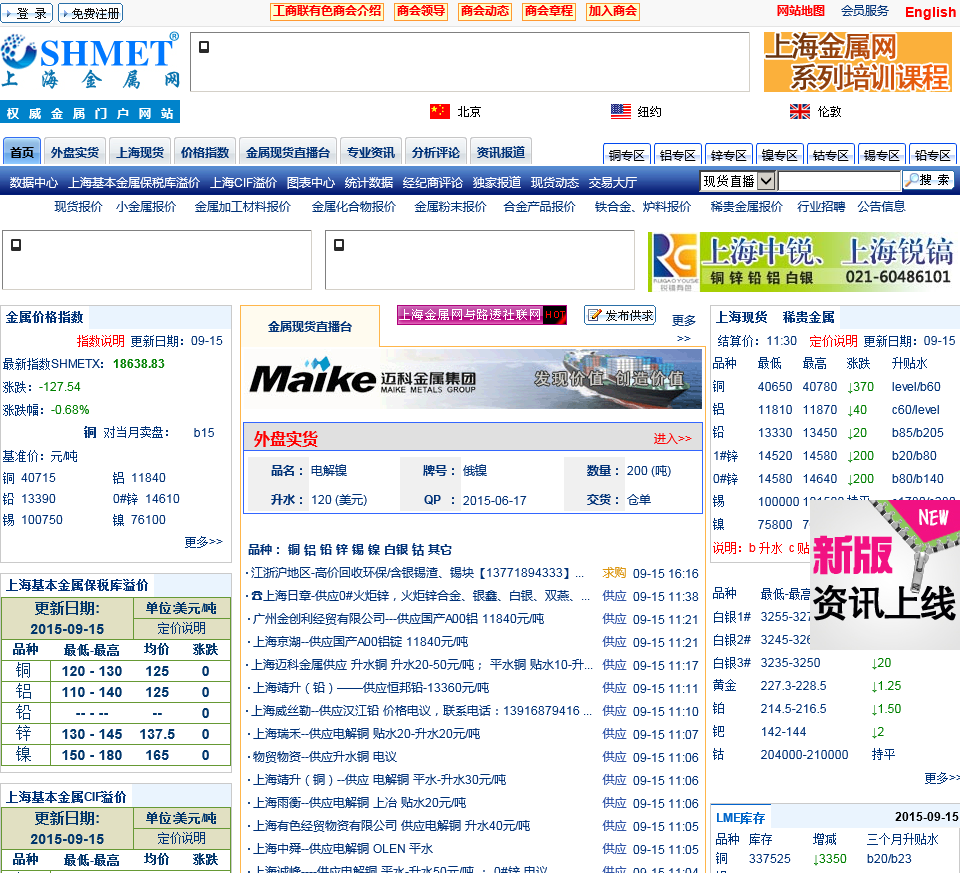Open listing 物贸物资--供应升水铜 电议
The width and height of the screenshot is (960, 873).
pos(324,757)
